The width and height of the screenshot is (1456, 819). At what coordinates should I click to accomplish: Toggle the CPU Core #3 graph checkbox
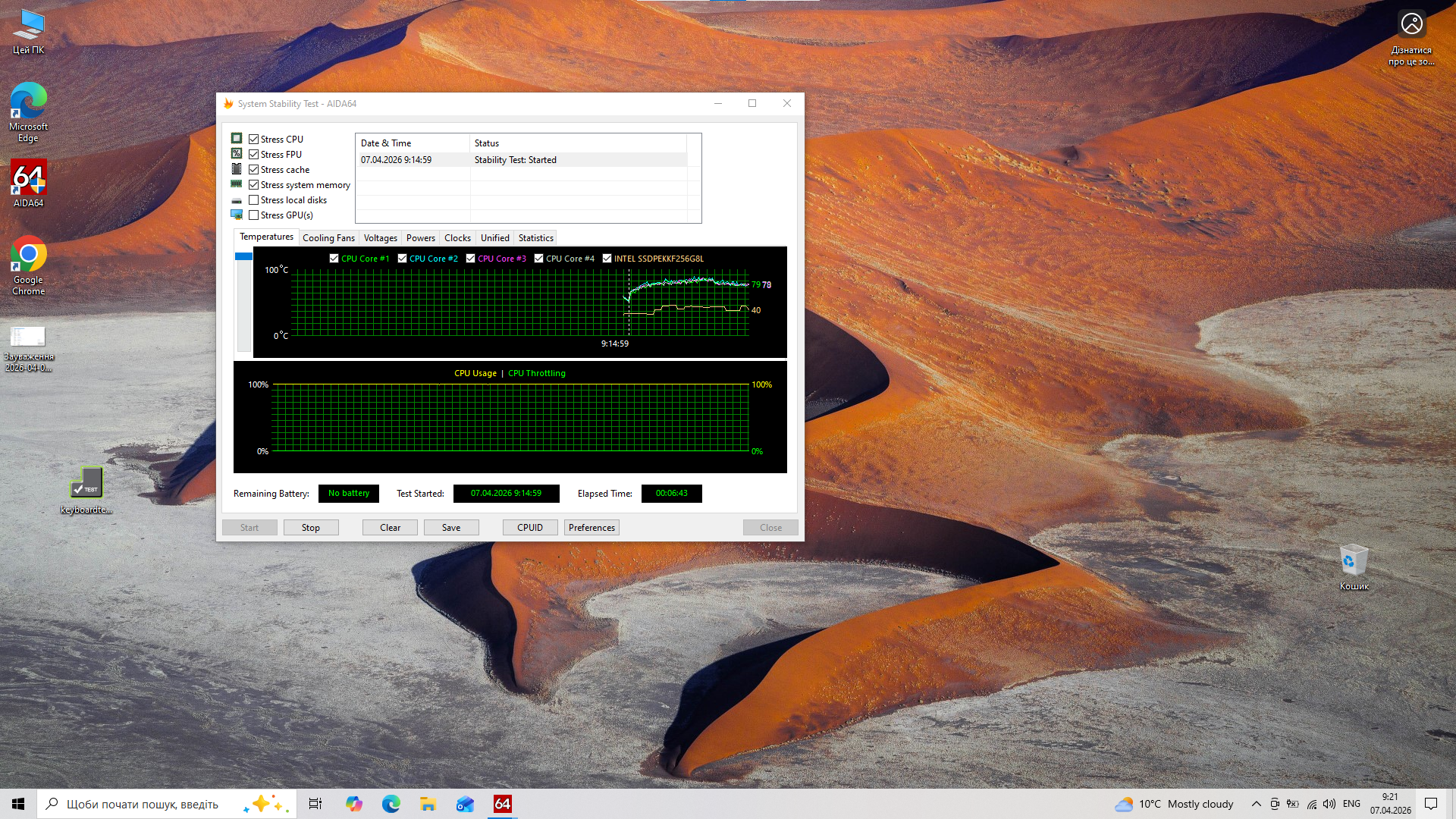tap(470, 259)
